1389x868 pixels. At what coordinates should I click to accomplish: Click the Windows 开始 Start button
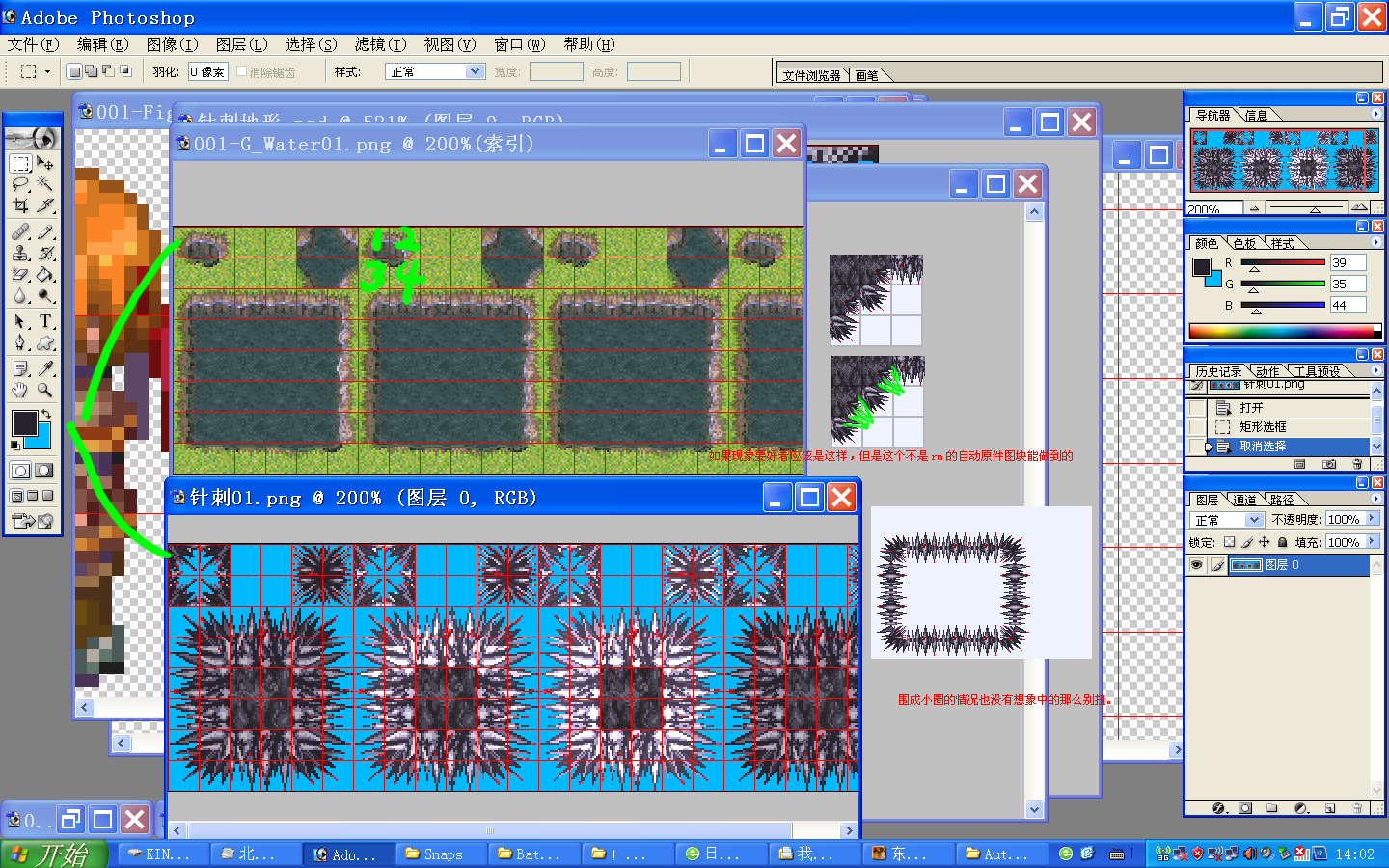coord(53,854)
